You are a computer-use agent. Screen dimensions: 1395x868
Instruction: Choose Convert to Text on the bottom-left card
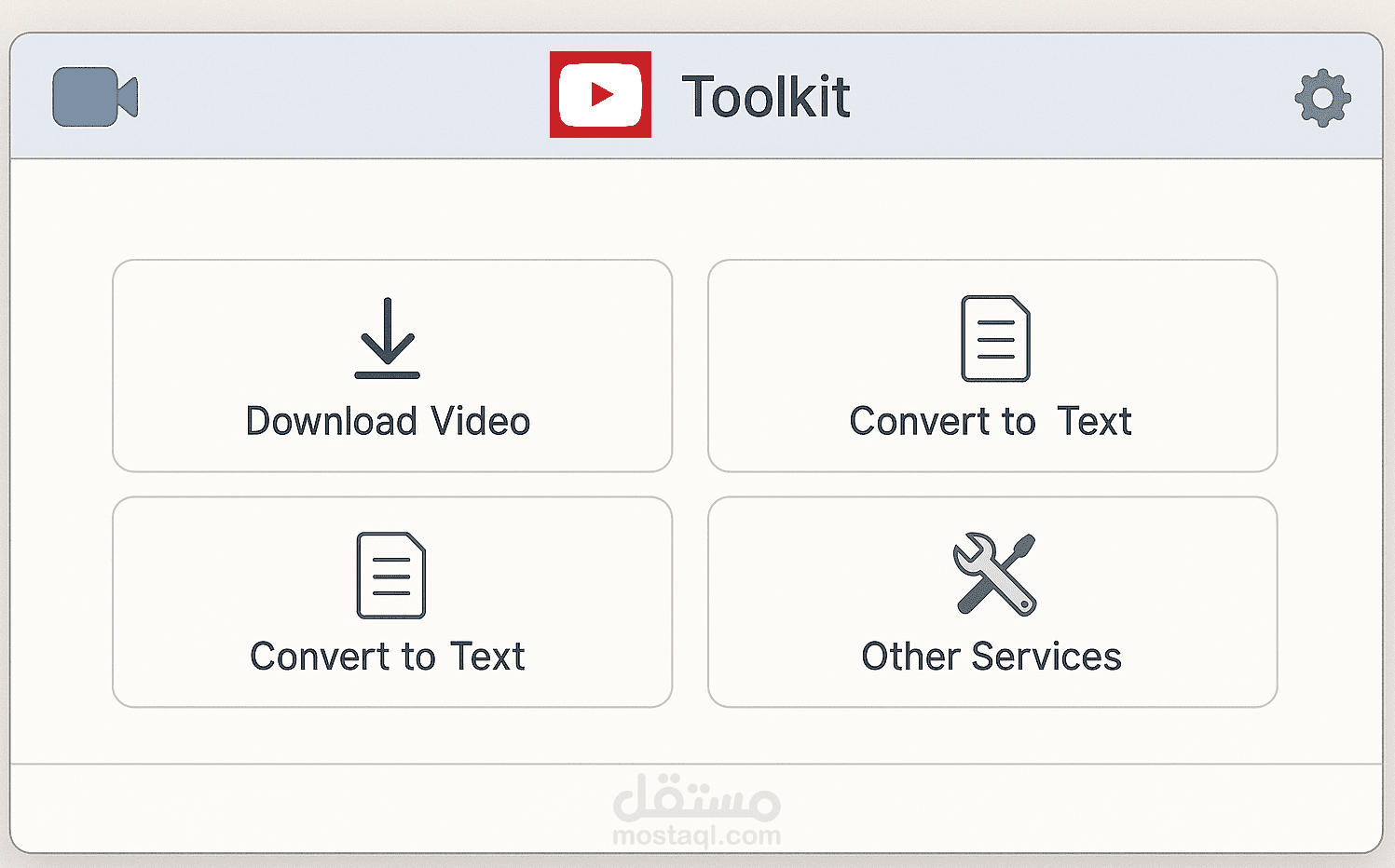point(390,602)
